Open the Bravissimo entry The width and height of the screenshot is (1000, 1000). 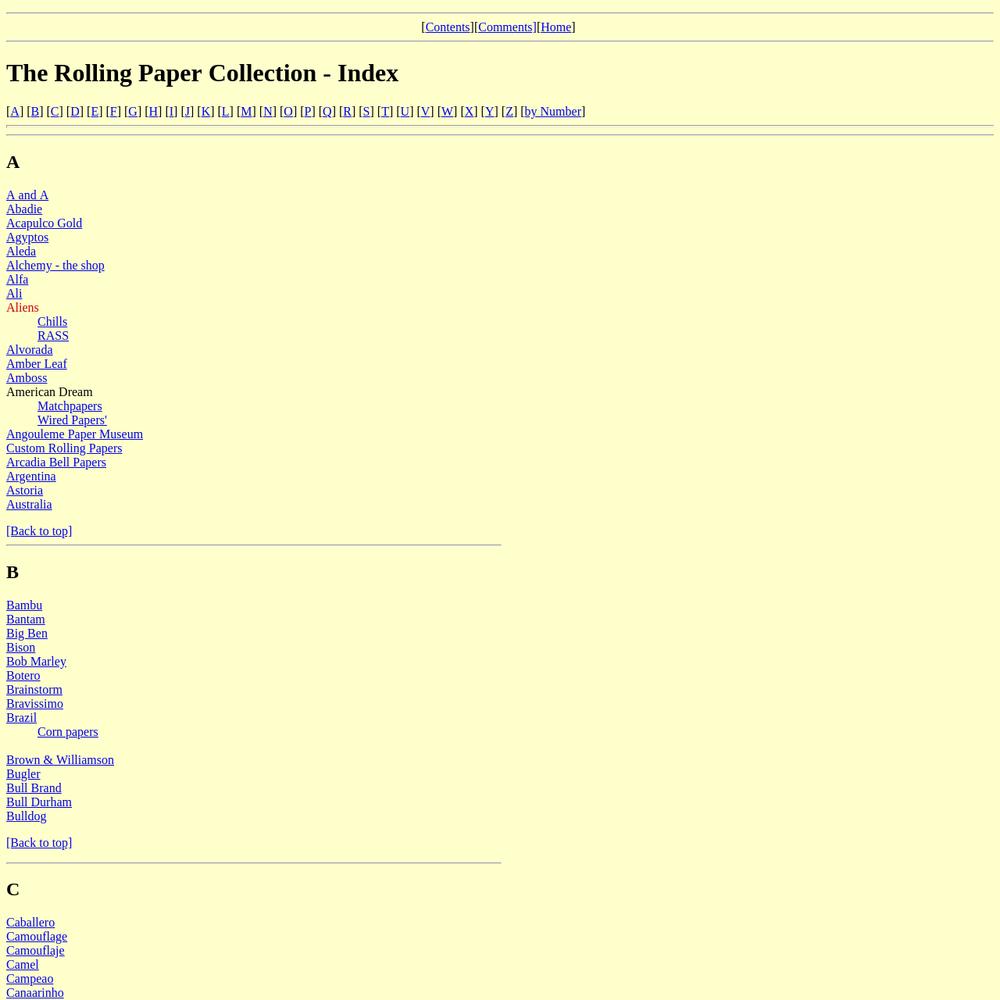[34, 703]
